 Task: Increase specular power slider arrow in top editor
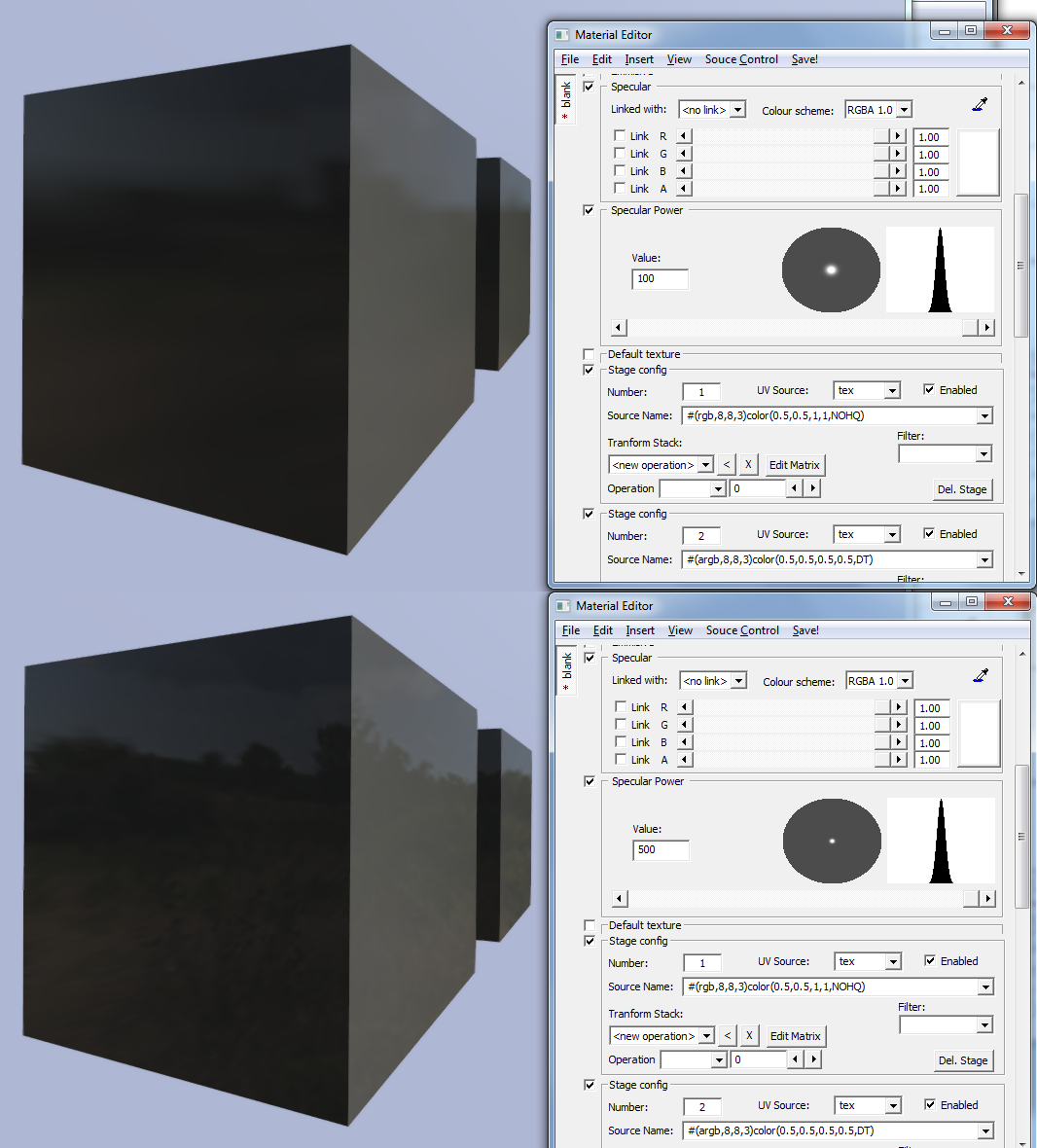click(987, 328)
